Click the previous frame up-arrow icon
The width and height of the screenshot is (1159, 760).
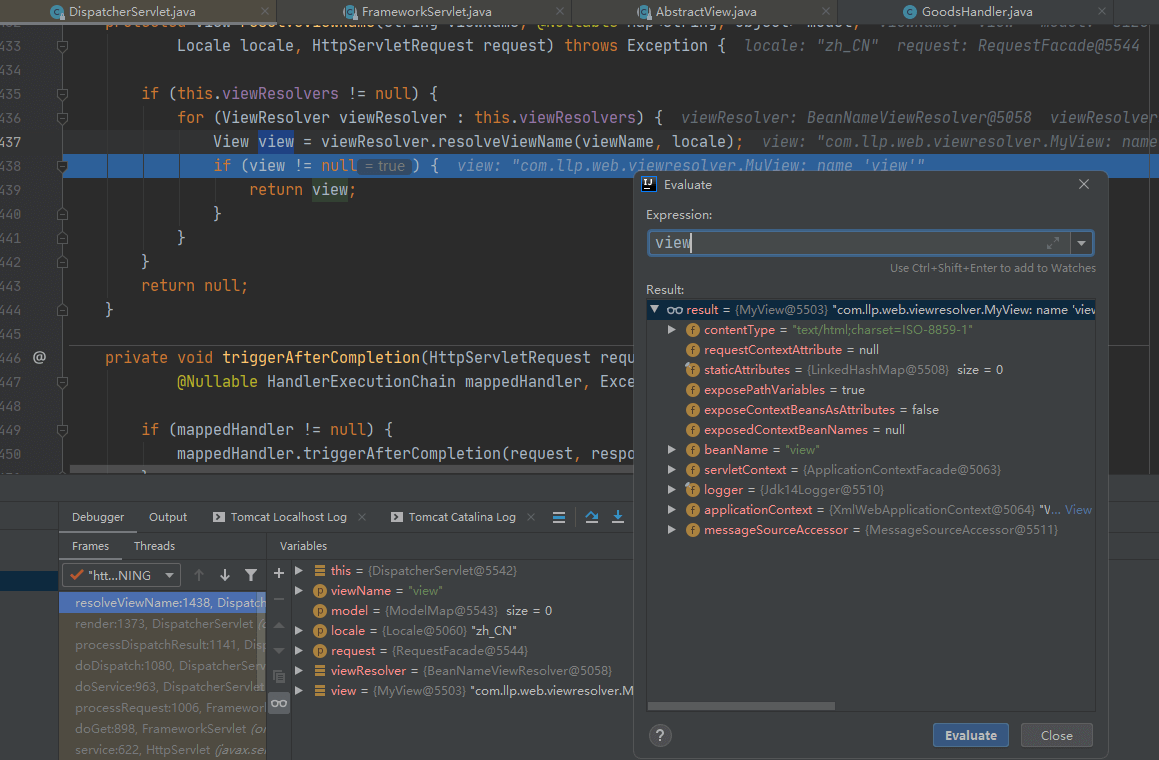[x=199, y=574]
